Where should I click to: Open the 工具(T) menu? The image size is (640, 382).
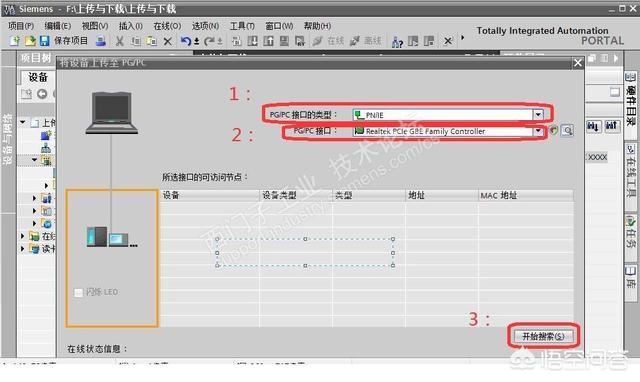(242, 26)
